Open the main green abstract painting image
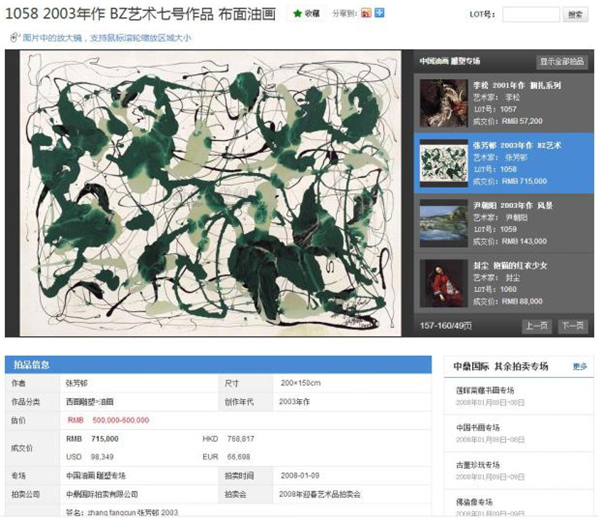The height and width of the screenshot is (518, 600). 210,193
